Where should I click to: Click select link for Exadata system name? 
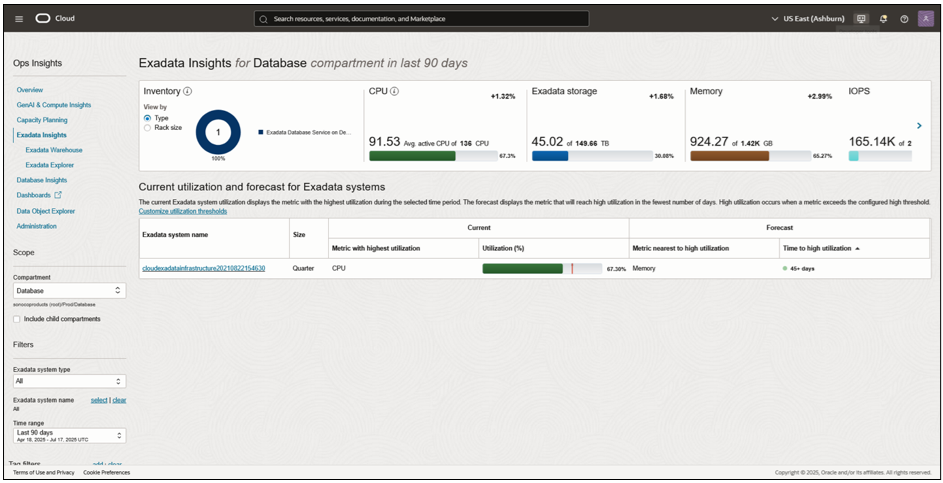point(99,400)
